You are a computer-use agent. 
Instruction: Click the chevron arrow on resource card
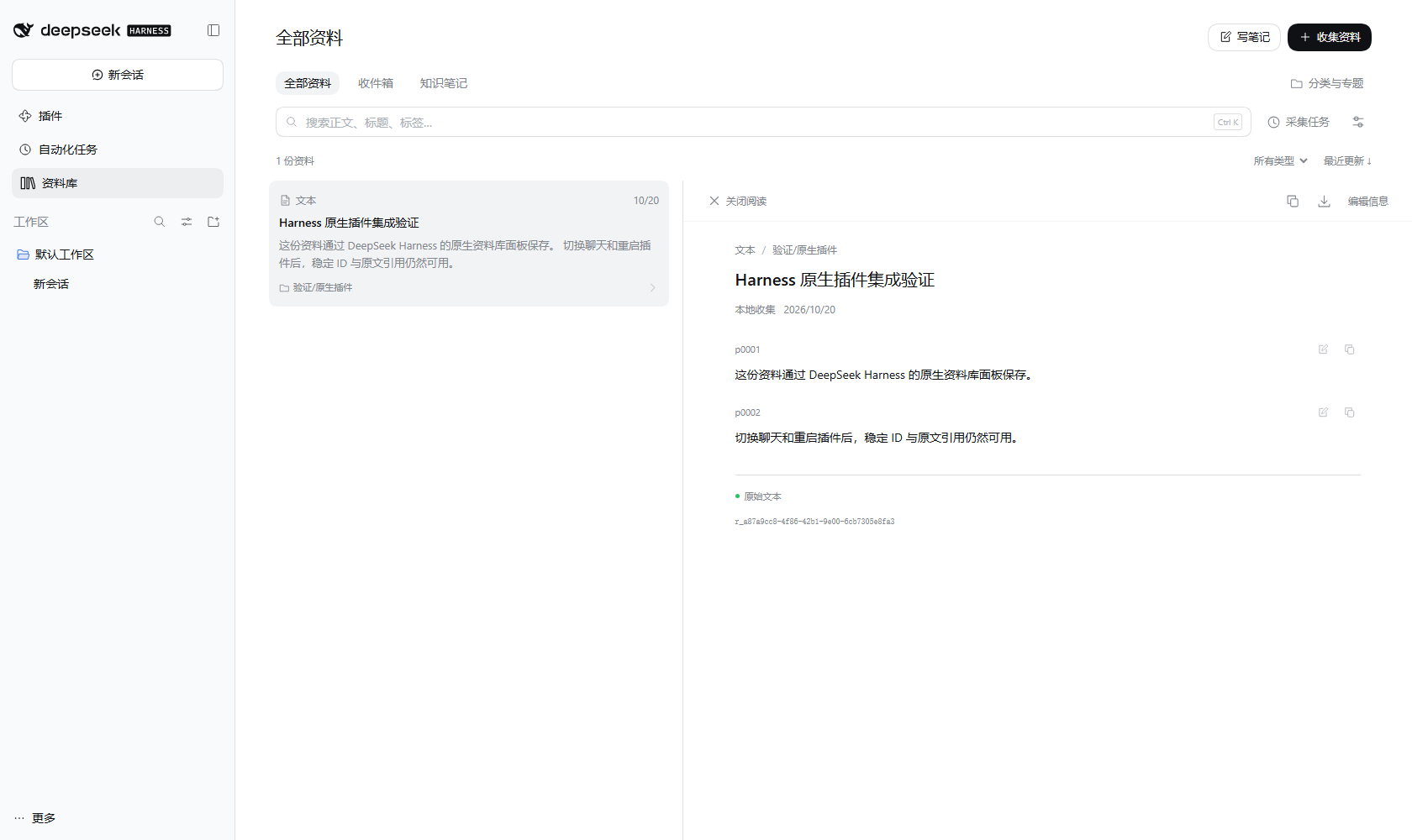click(652, 287)
